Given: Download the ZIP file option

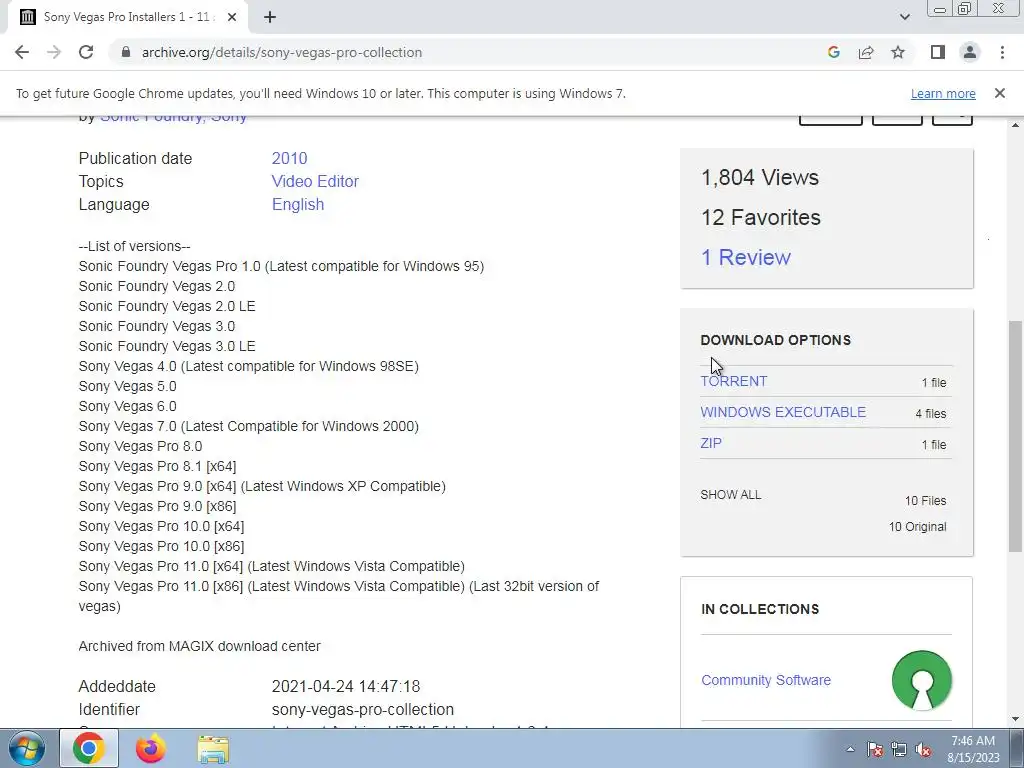Looking at the screenshot, I should pyautogui.click(x=711, y=443).
